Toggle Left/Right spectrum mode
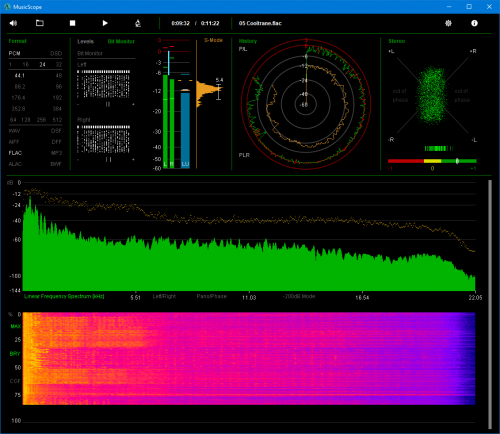 (x=164, y=296)
